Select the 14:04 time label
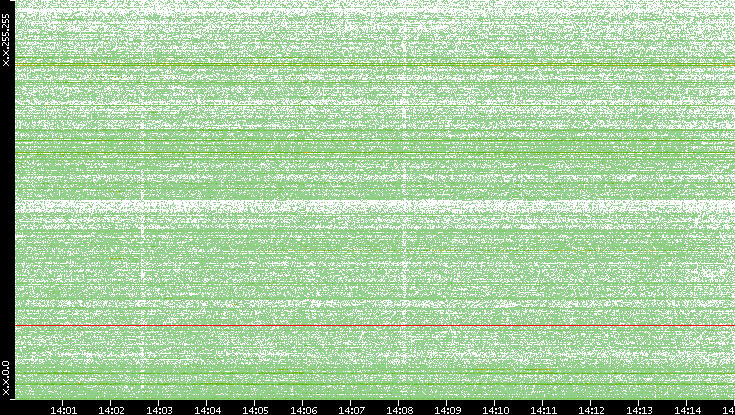The width and height of the screenshot is (735, 415). click(x=208, y=410)
